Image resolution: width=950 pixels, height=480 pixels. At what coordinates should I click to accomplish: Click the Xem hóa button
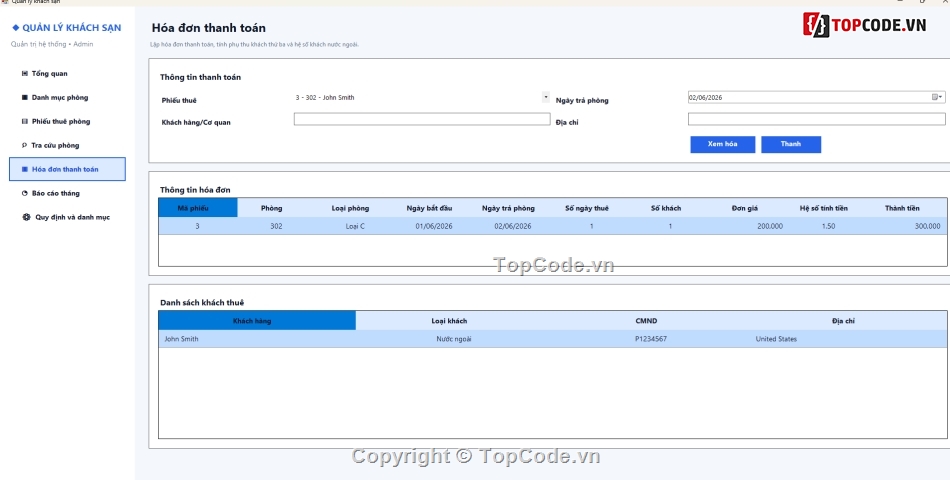(x=722, y=144)
